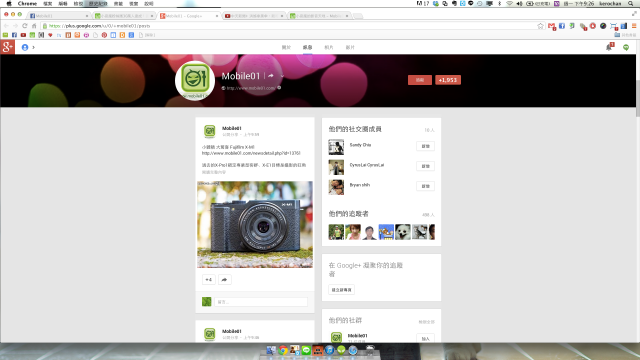
Task: Click the create page button in Google+ card
Action: [341, 290]
